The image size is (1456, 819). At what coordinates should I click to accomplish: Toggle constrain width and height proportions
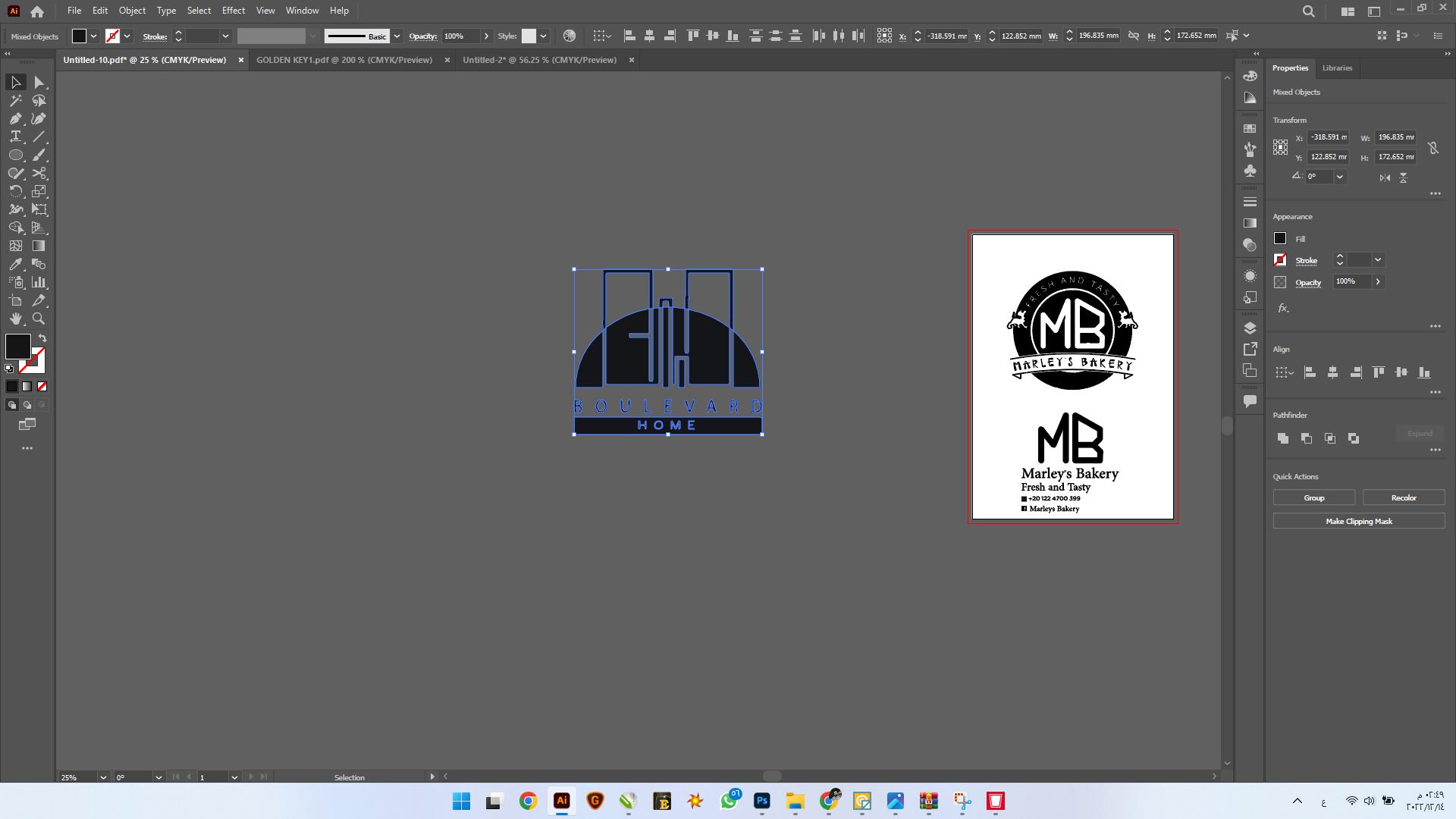pyautogui.click(x=1433, y=148)
